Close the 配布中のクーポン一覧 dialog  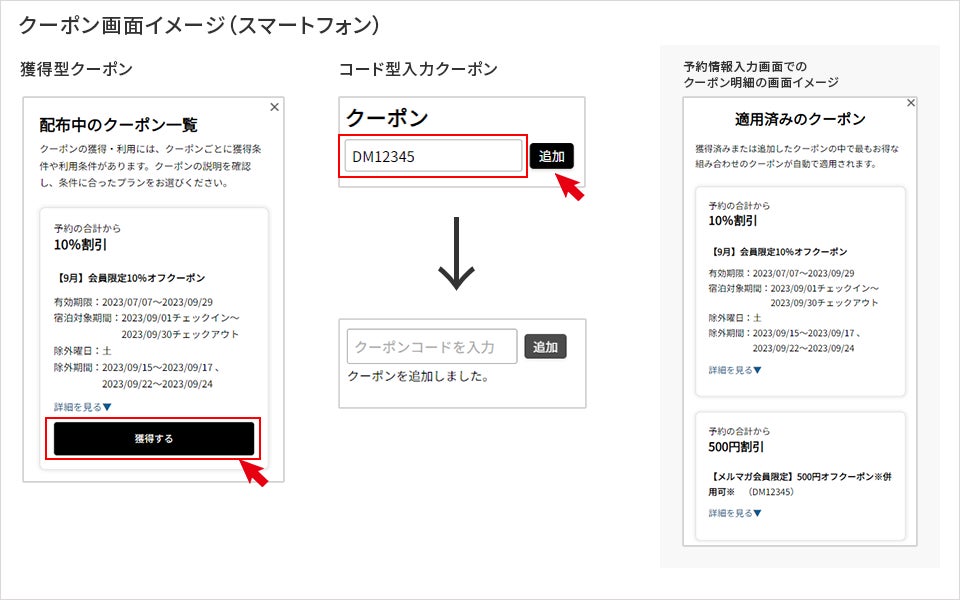click(274, 107)
